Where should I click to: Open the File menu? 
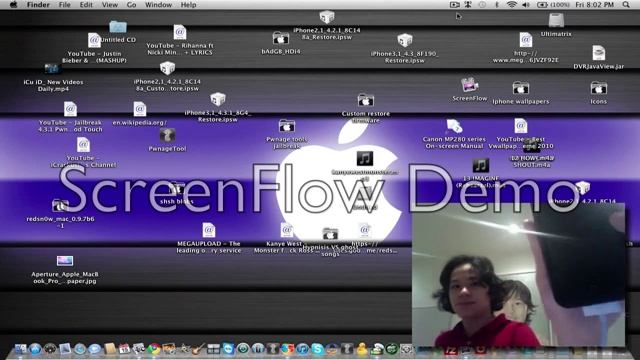pos(64,4)
